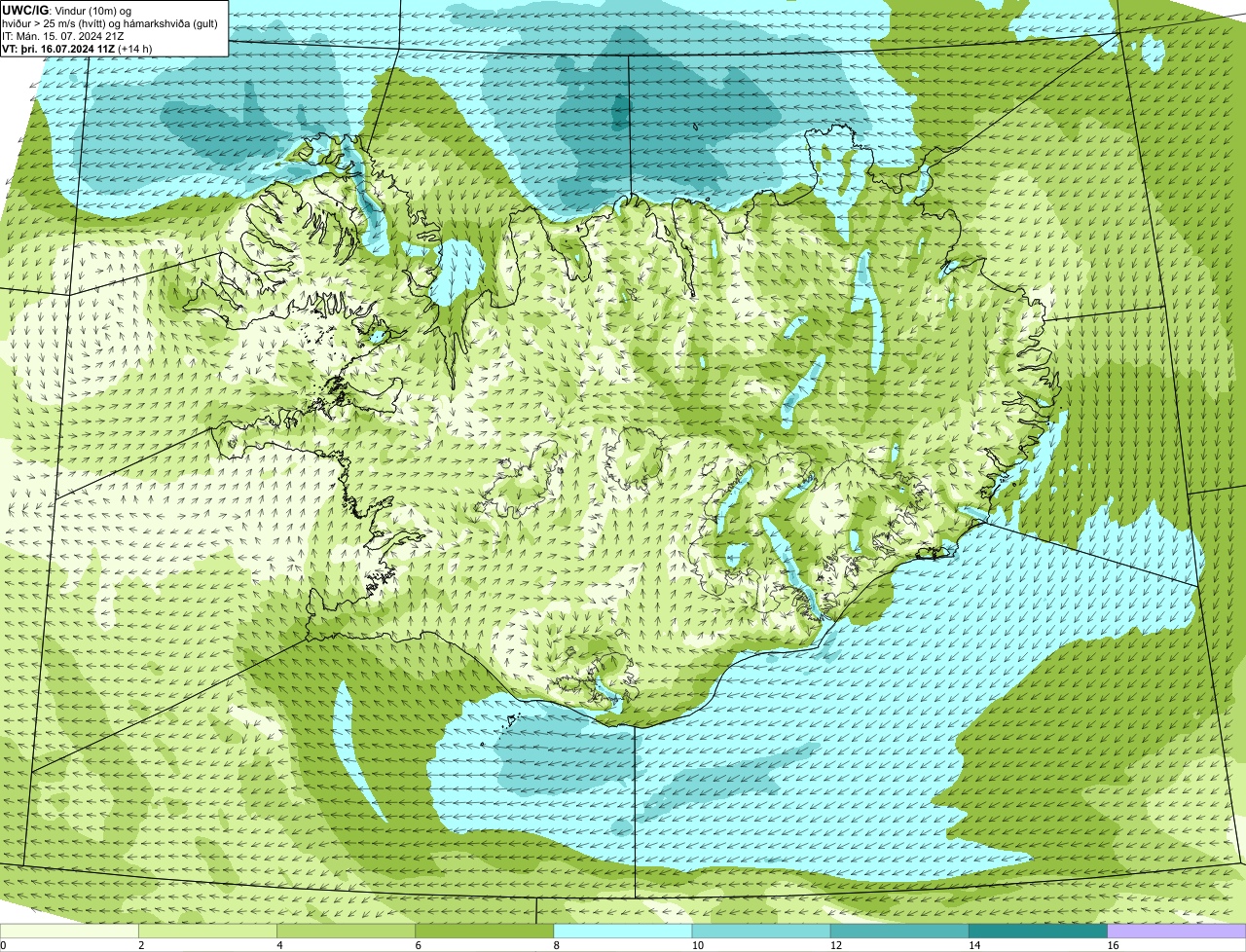Image resolution: width=1246 pixels, height=952 pixels.
Task: Click the legend scale label "2"
Action: pos(141,945)
